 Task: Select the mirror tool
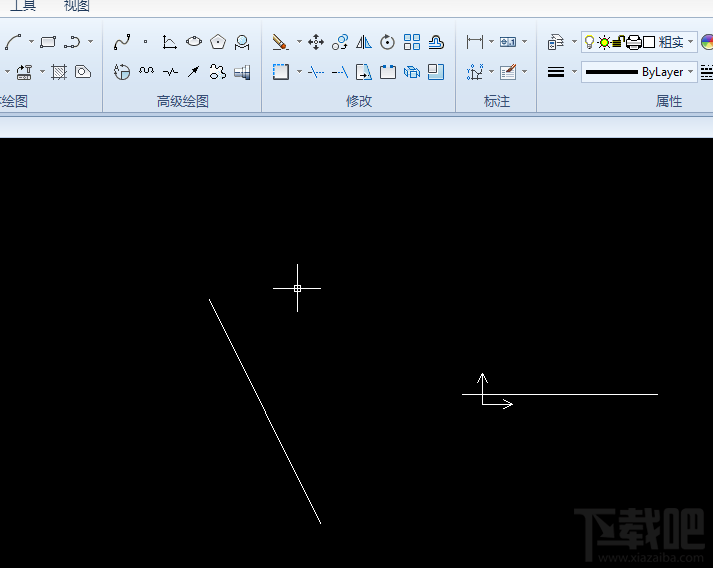tap(364, 42)
